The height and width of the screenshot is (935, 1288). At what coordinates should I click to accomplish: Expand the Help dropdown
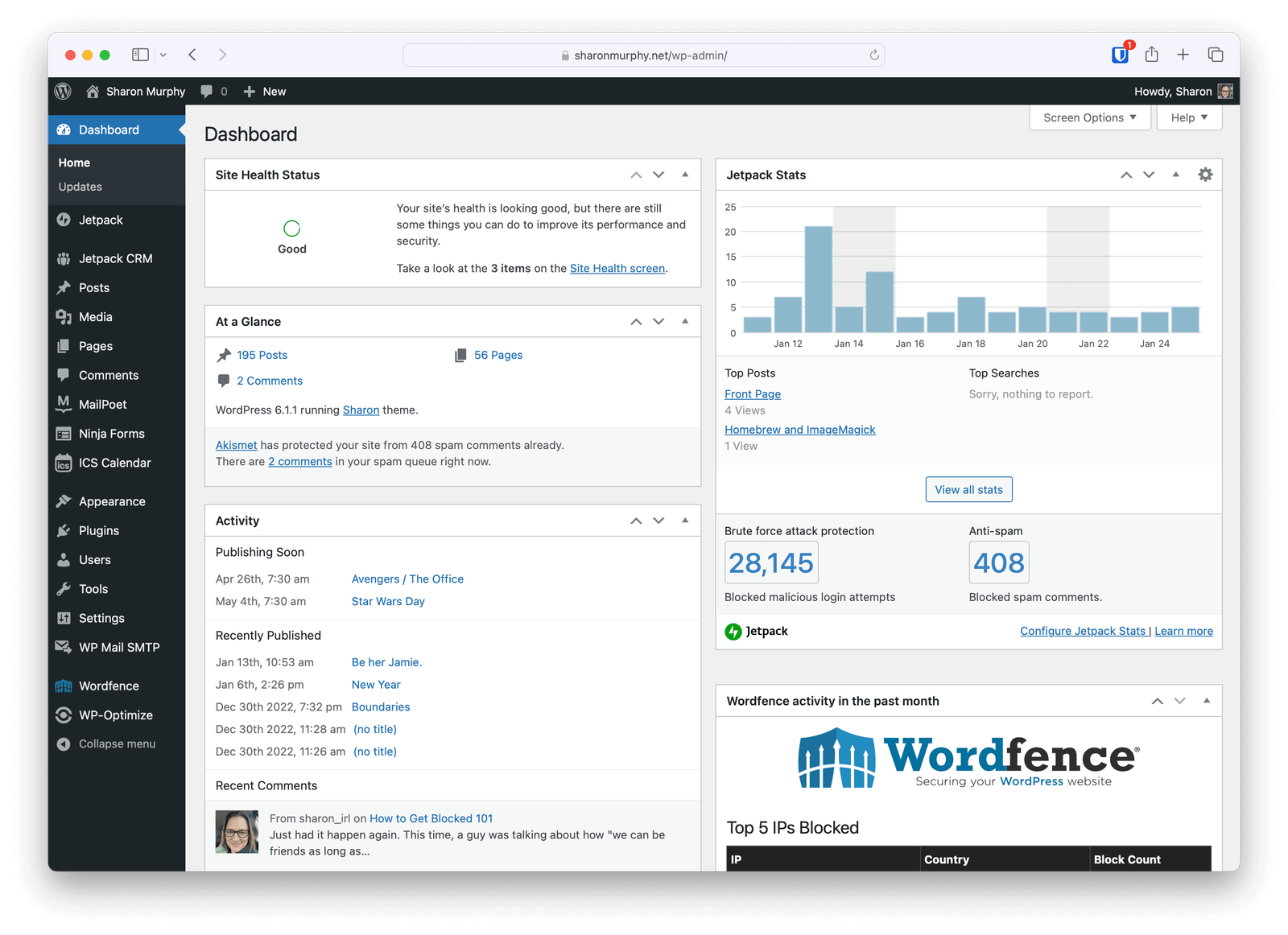click(1189, 117)
